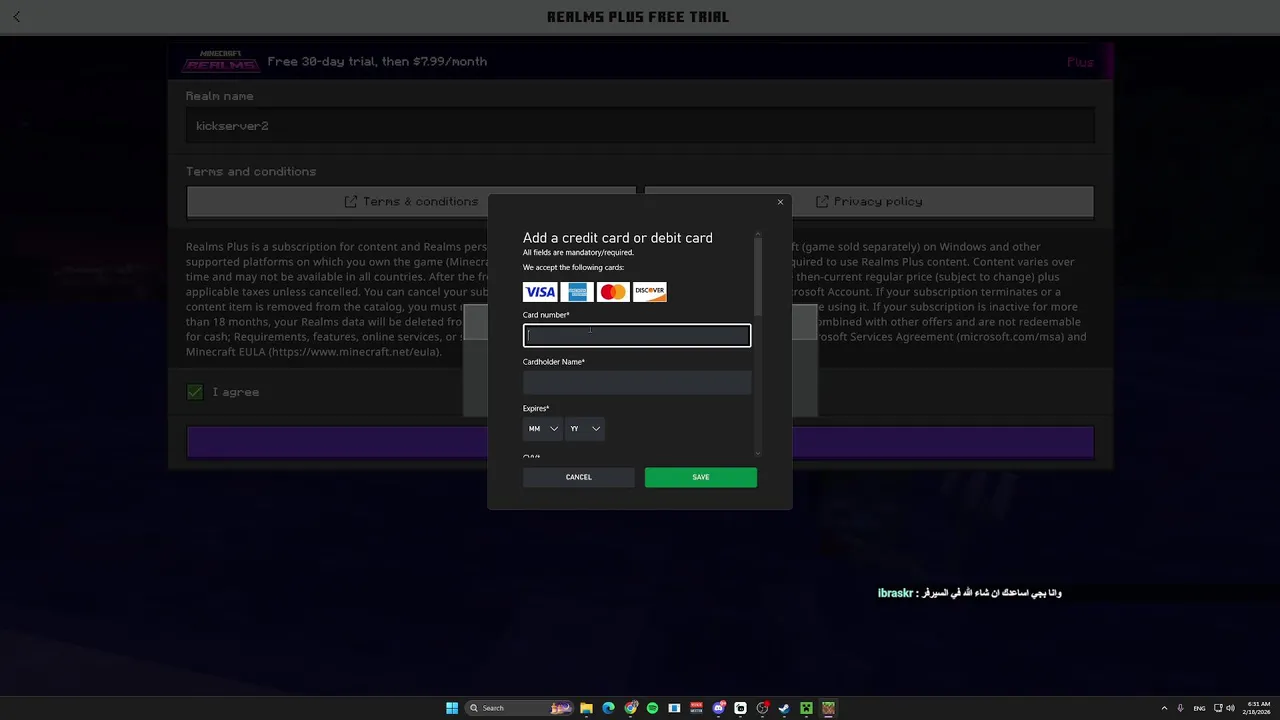The width and height of the screenshot is (1280, 720).
Task: Click the Cancel button in card dialog
Action: [579, 477]
